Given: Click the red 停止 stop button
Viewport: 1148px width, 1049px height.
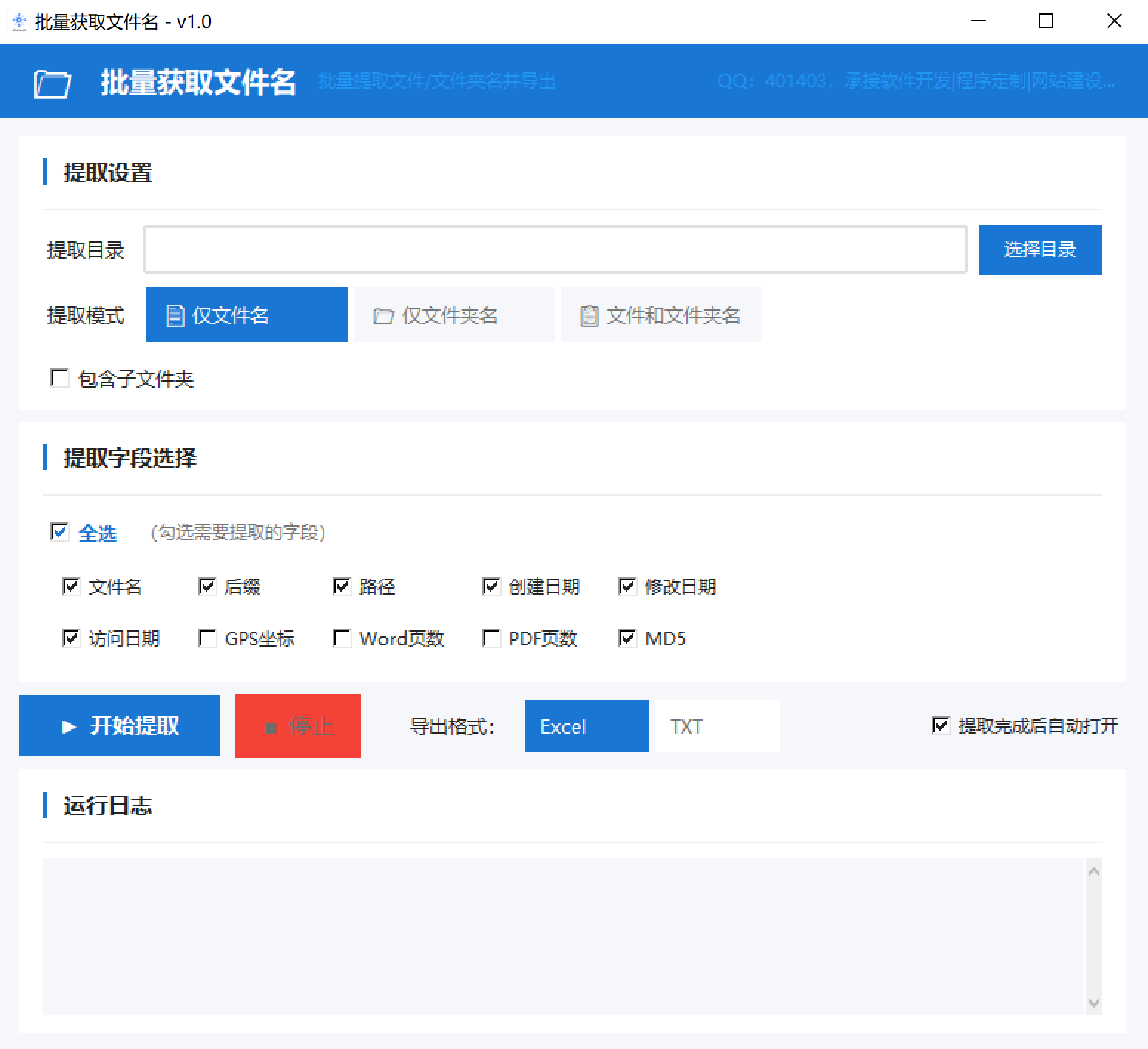Looking at the screenshot, I should pyautogui.click(x=298, y=726).
